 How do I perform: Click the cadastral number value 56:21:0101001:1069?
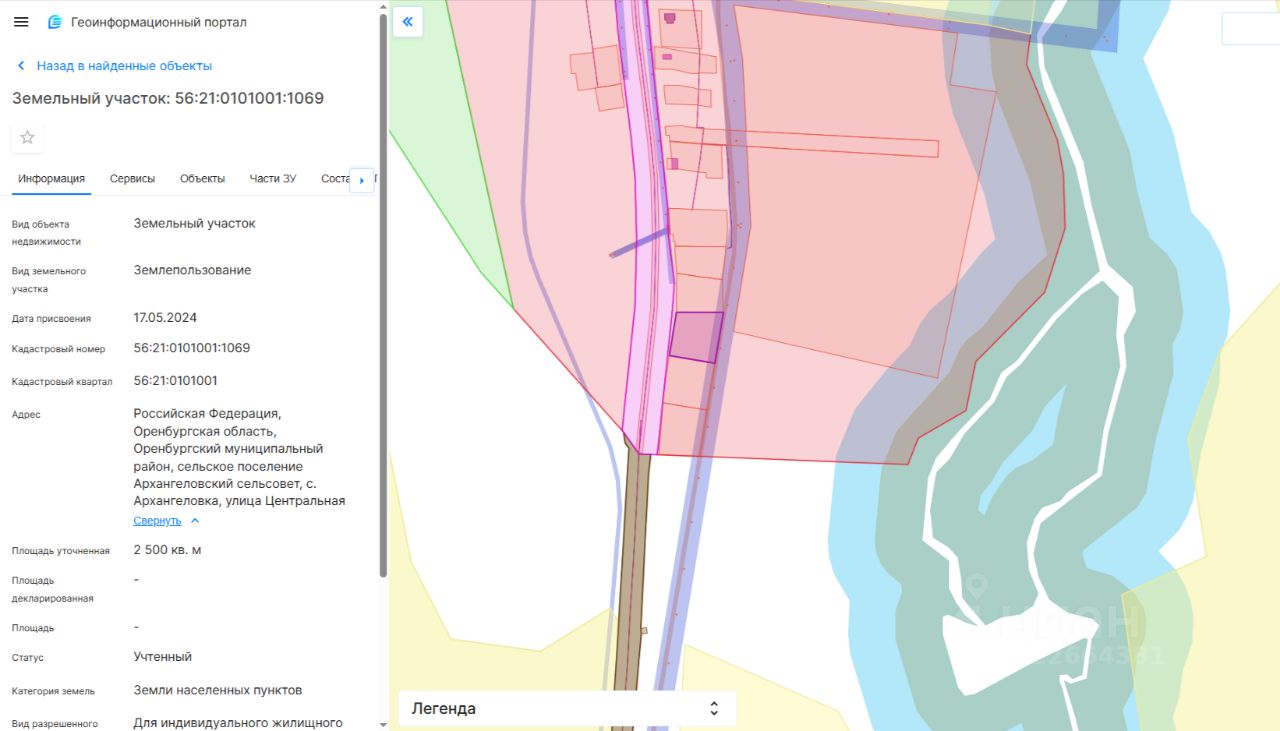tap(192, 348)
